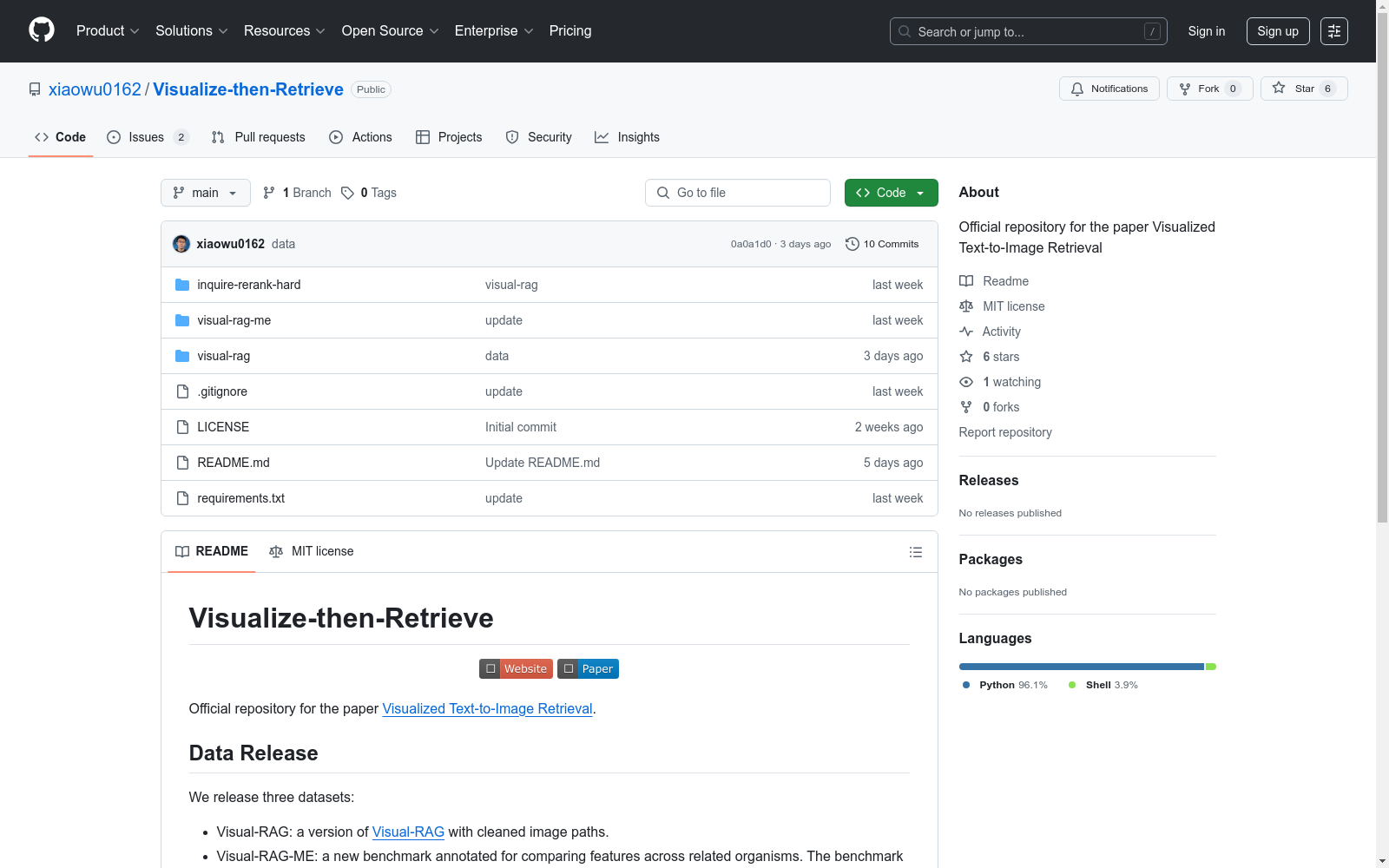The width and height of the screenshot is (1389, 868).
Task: Click the eye icon beside 1 watching
Action: 966,382
